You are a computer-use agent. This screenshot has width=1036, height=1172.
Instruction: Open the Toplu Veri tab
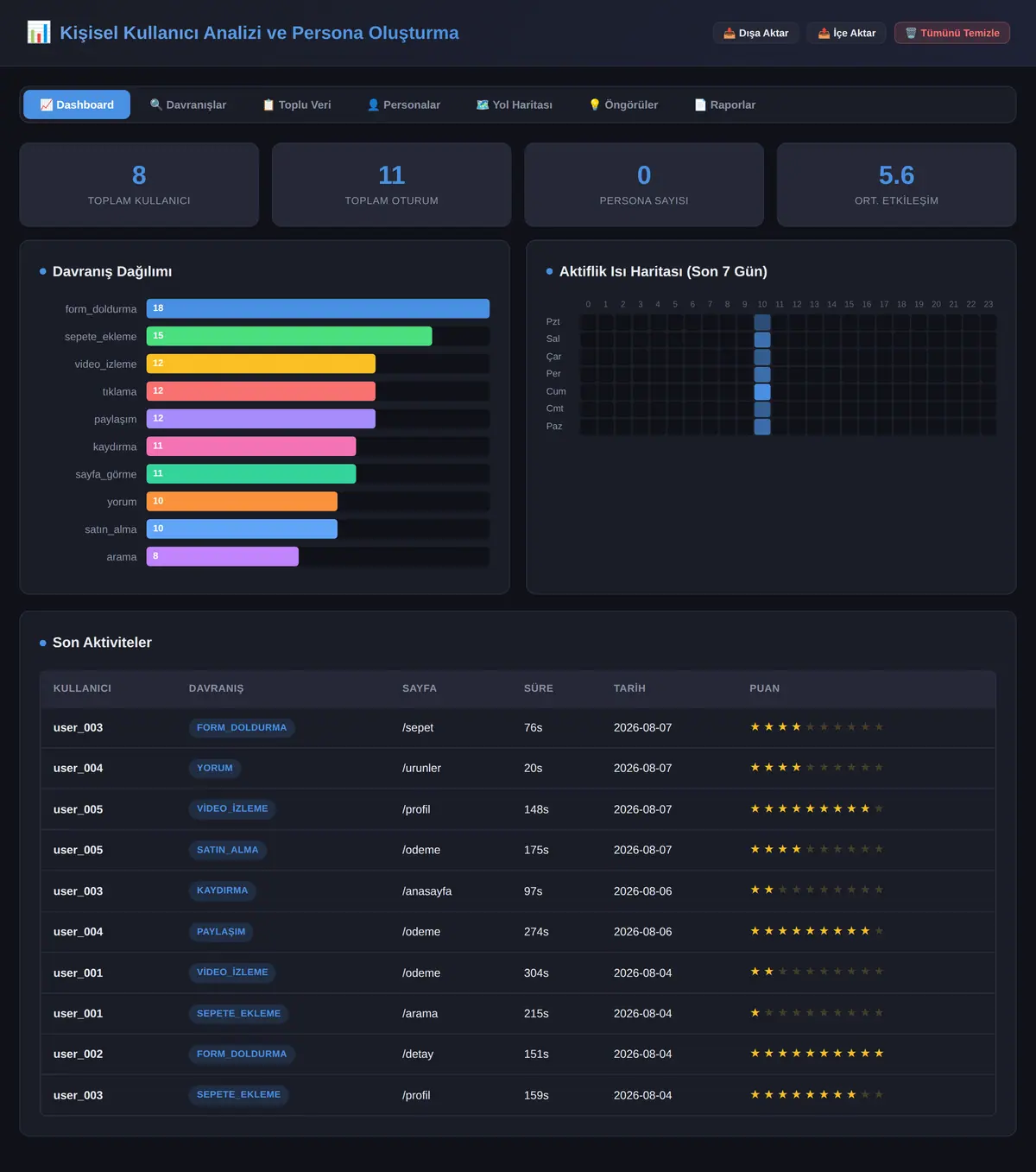[x=297, y=105]
